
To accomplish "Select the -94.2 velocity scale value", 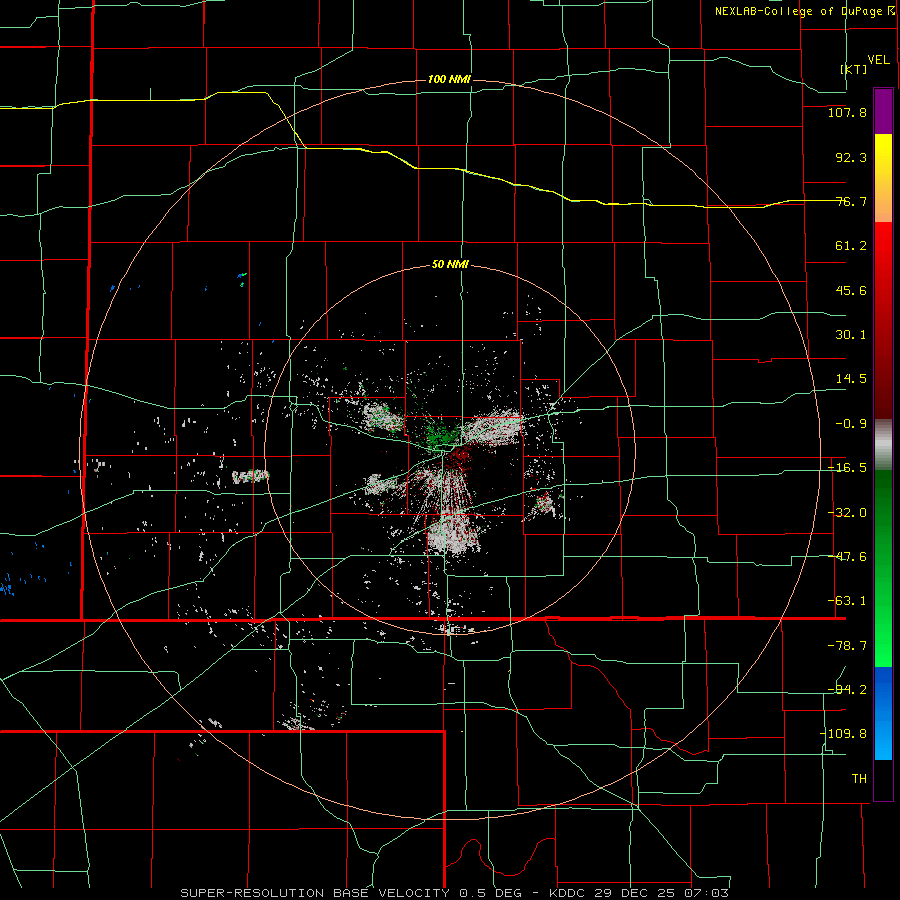I will pos(847,689).
